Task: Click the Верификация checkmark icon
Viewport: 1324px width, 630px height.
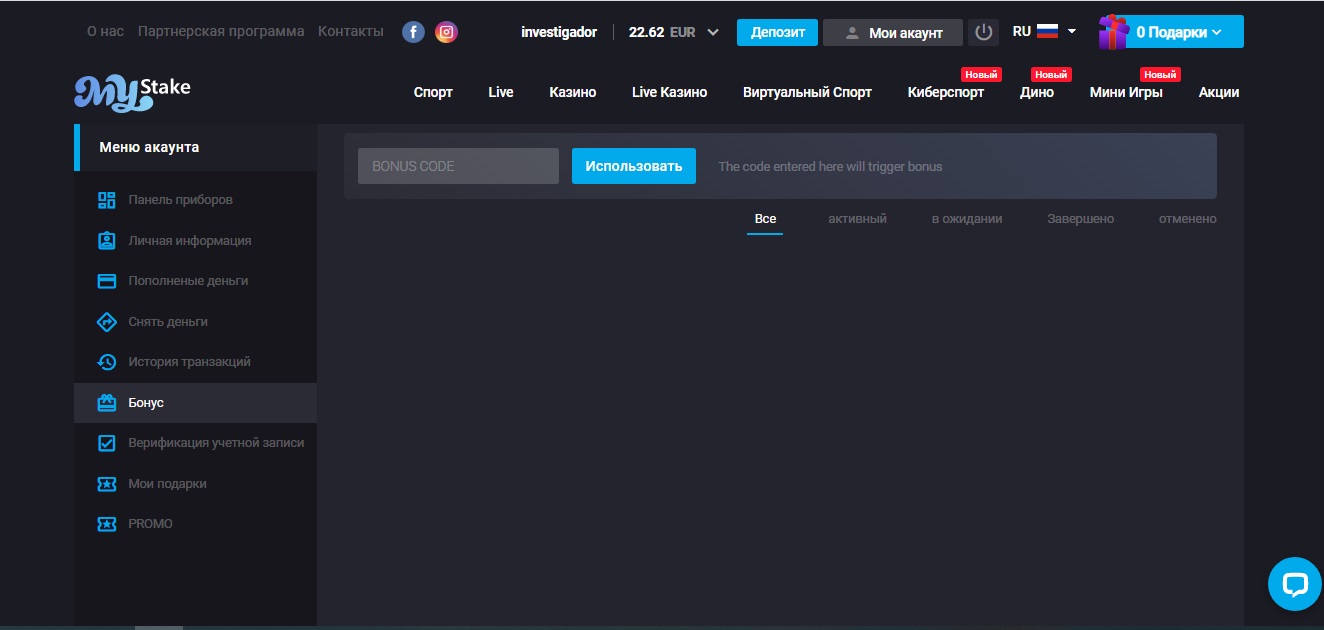Action: point(107,443)
